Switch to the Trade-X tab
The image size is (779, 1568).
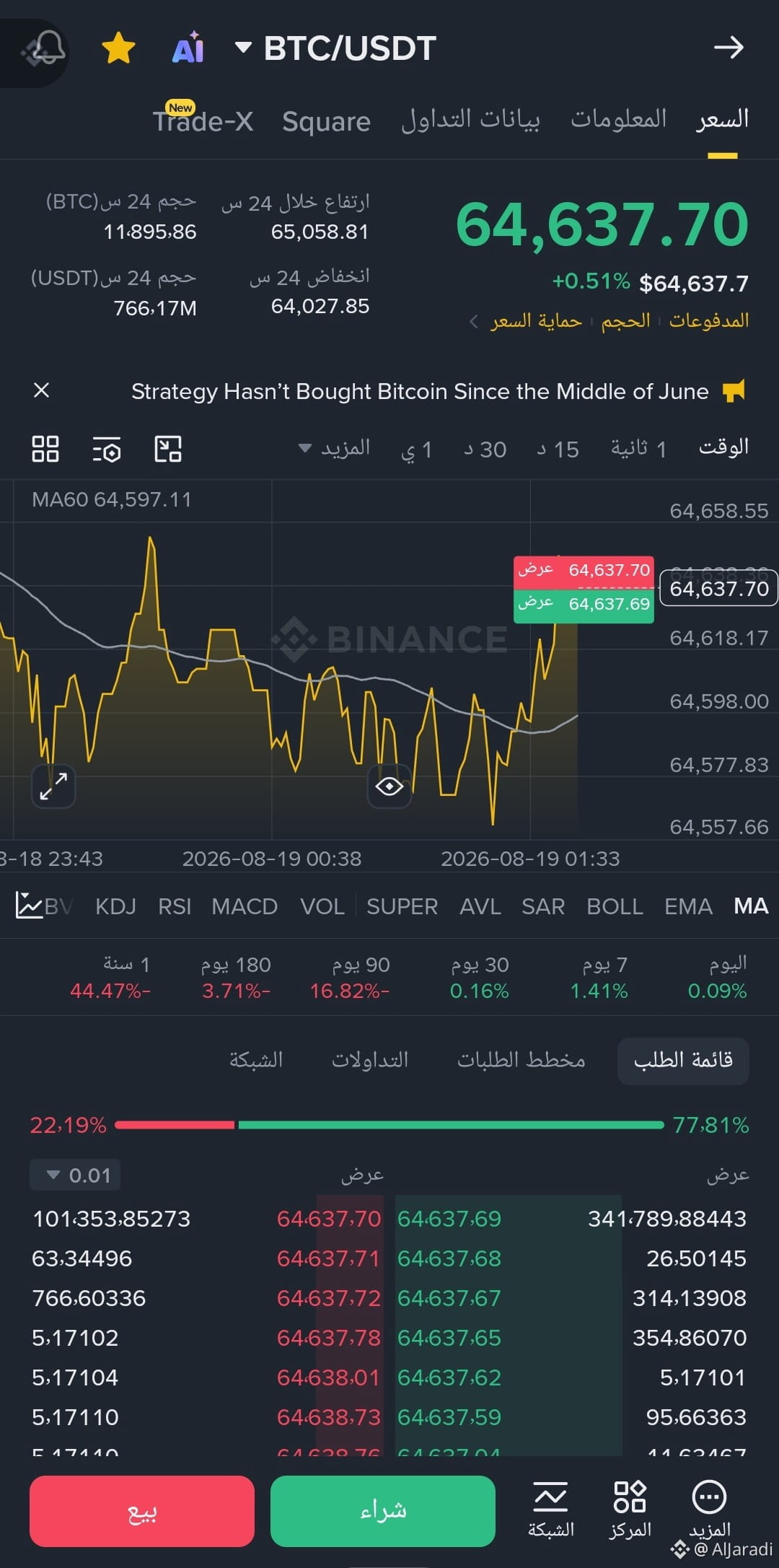click(203, 121)
